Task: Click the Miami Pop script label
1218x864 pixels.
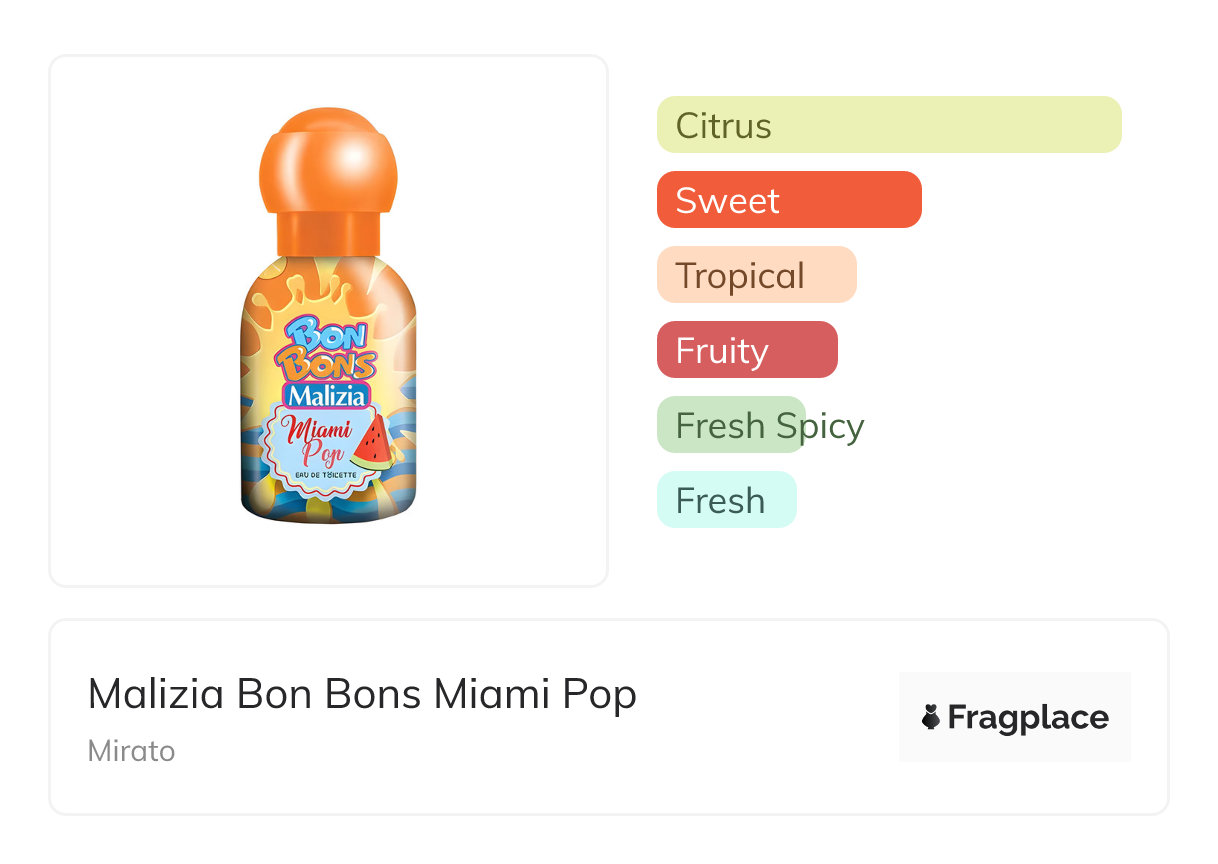Action: [318, 440]
